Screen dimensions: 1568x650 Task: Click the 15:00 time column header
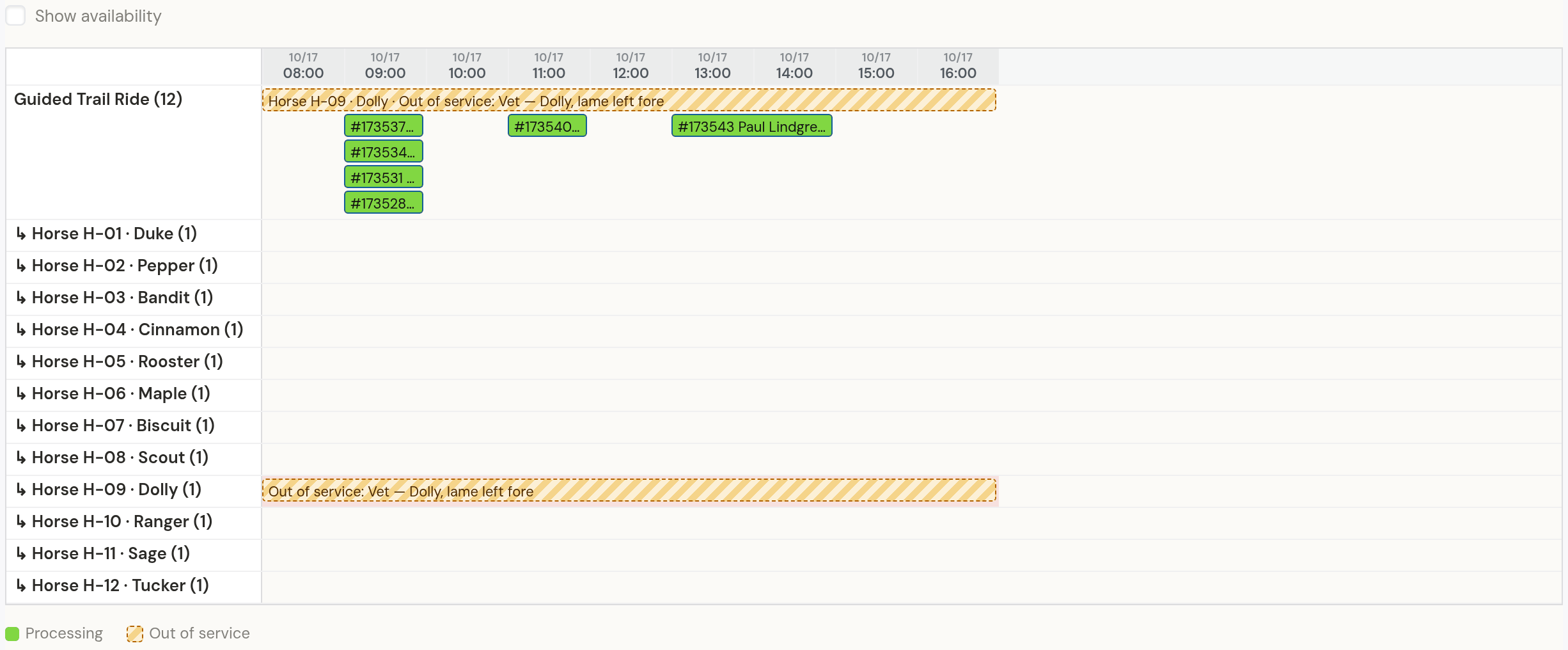point(876,67)
